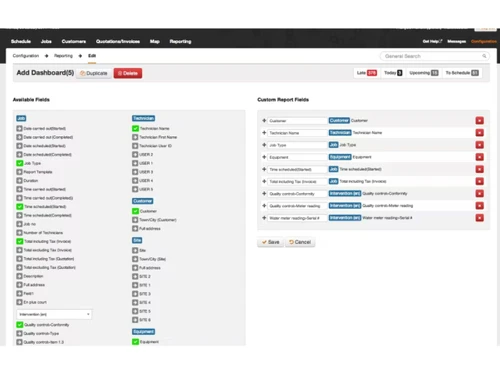500x375 pixels.
Task: Remove the Water meter reading-Serial # row
Action: pos(479,218)
